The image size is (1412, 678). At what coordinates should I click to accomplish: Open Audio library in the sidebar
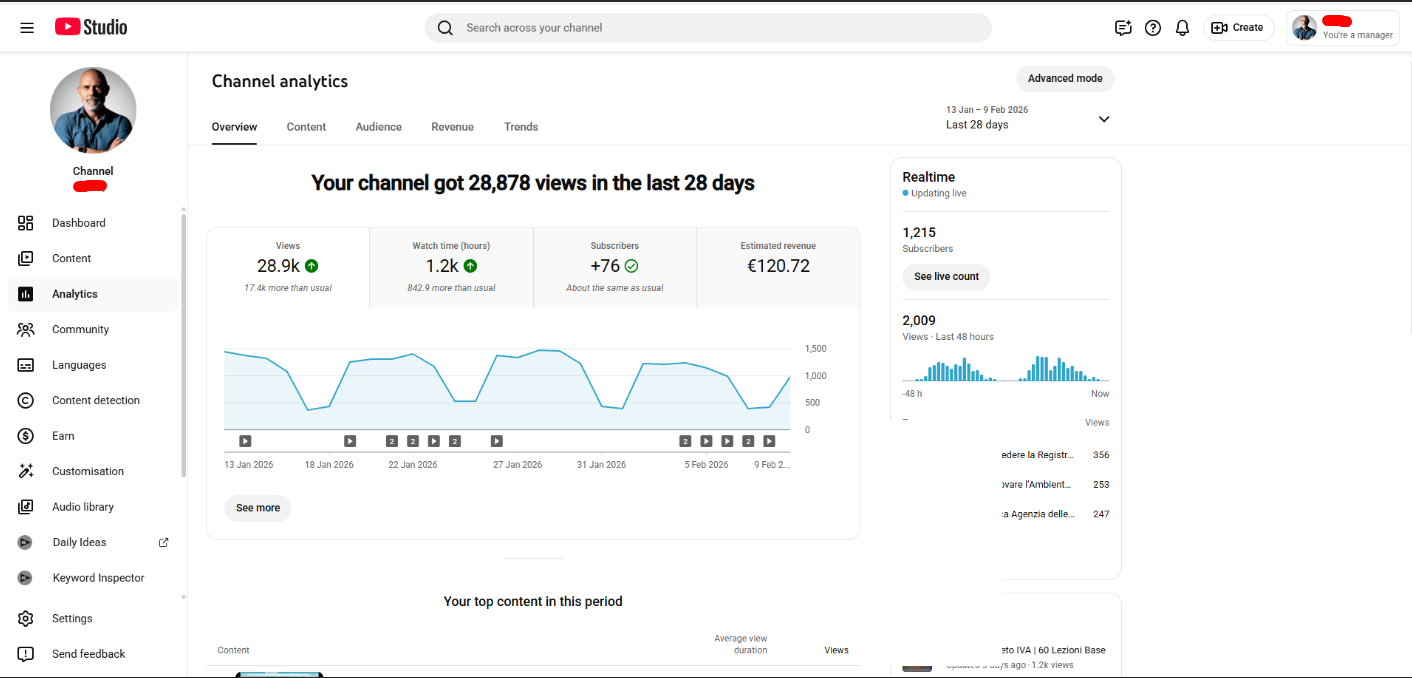click(82, 507)
